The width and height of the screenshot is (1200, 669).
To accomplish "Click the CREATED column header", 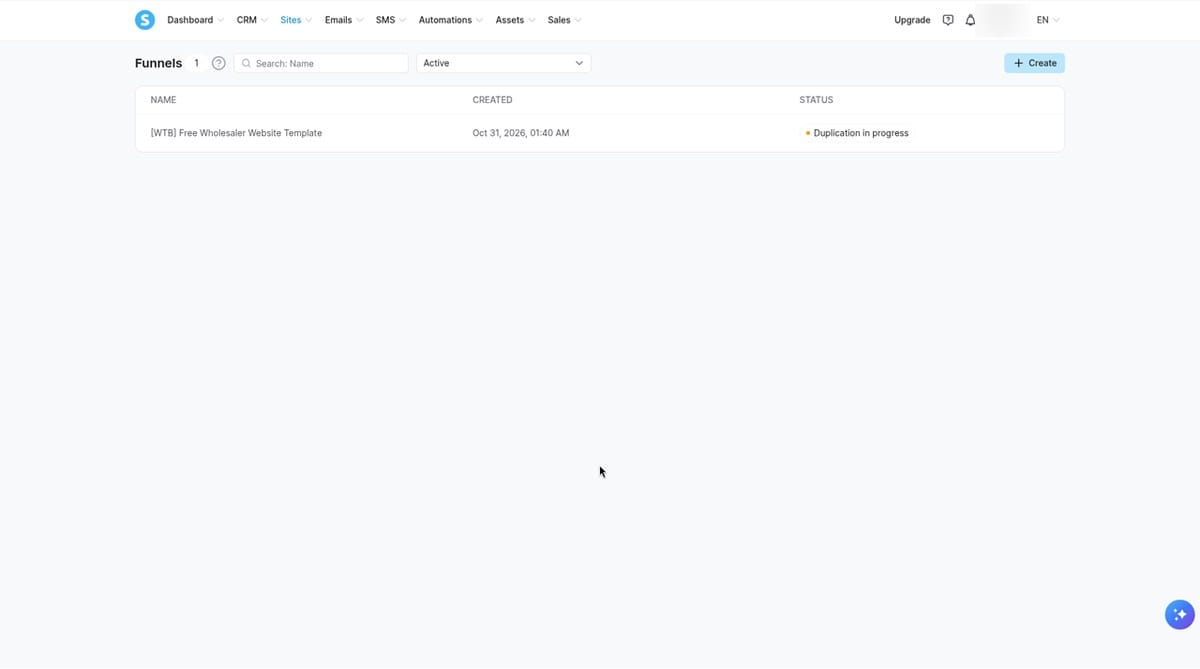I will click(x=492, y=100).
